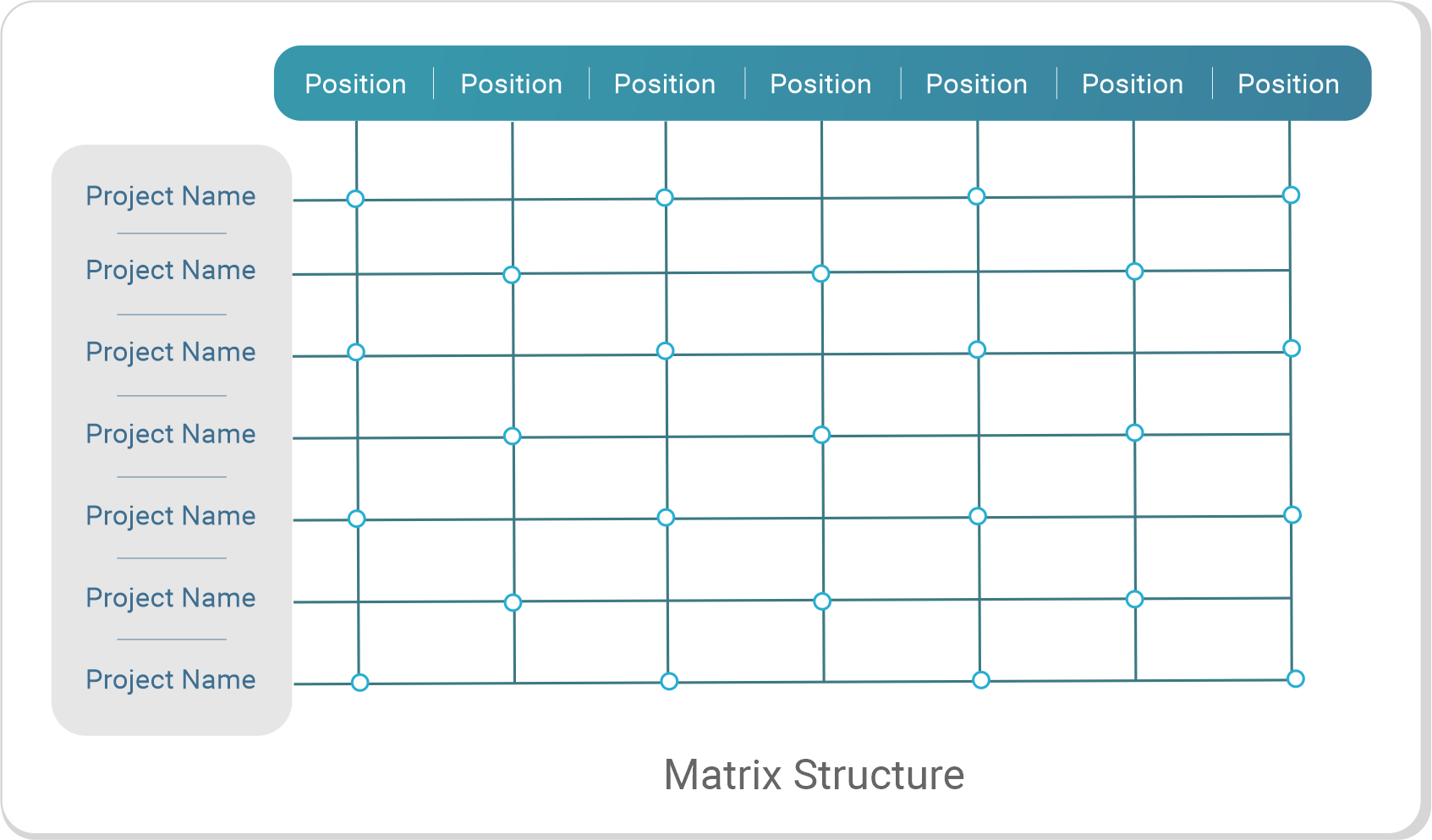Open the sixth Position header from the left
The image size is (1432, 840).
(x=1132, y=84)
